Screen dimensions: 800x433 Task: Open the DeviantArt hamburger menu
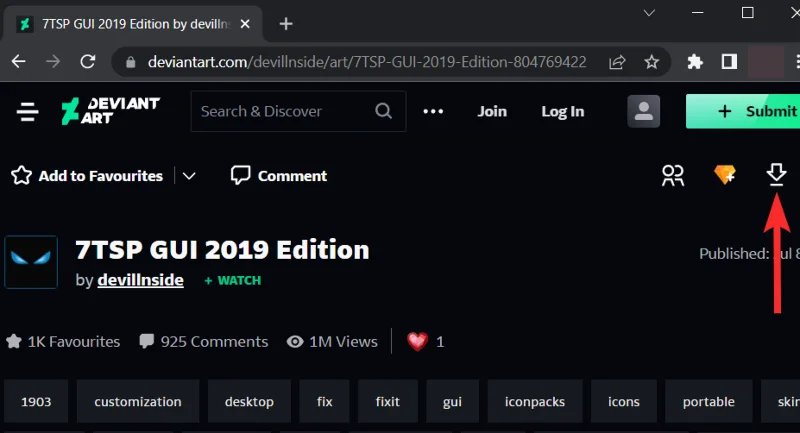click(x=28, y=111)
